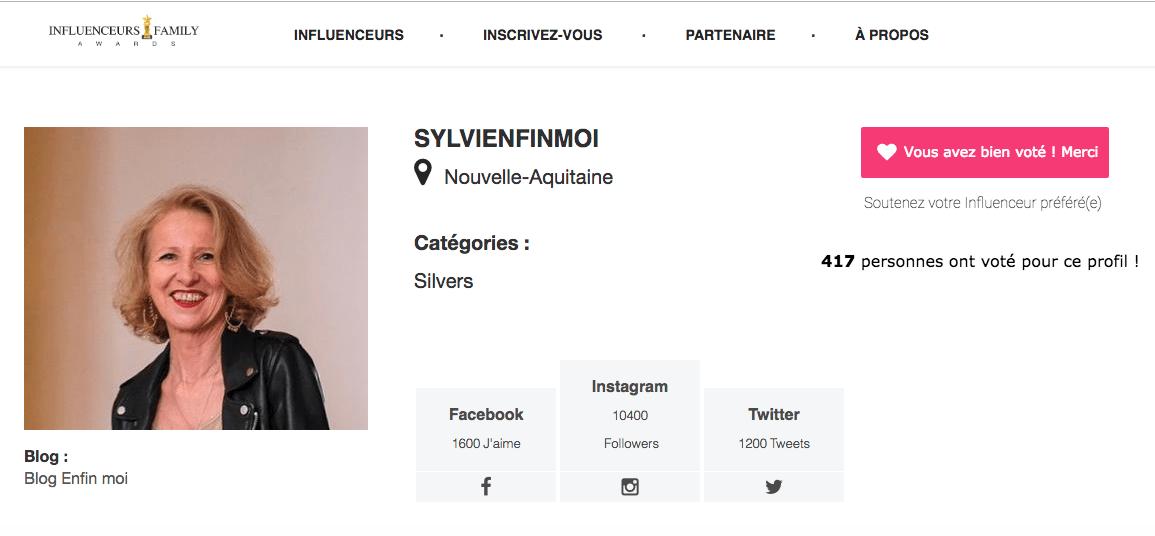Click the Silvers category text
Image resolution: width=1155 pixels, height=536 pixels.
[443, 281]
